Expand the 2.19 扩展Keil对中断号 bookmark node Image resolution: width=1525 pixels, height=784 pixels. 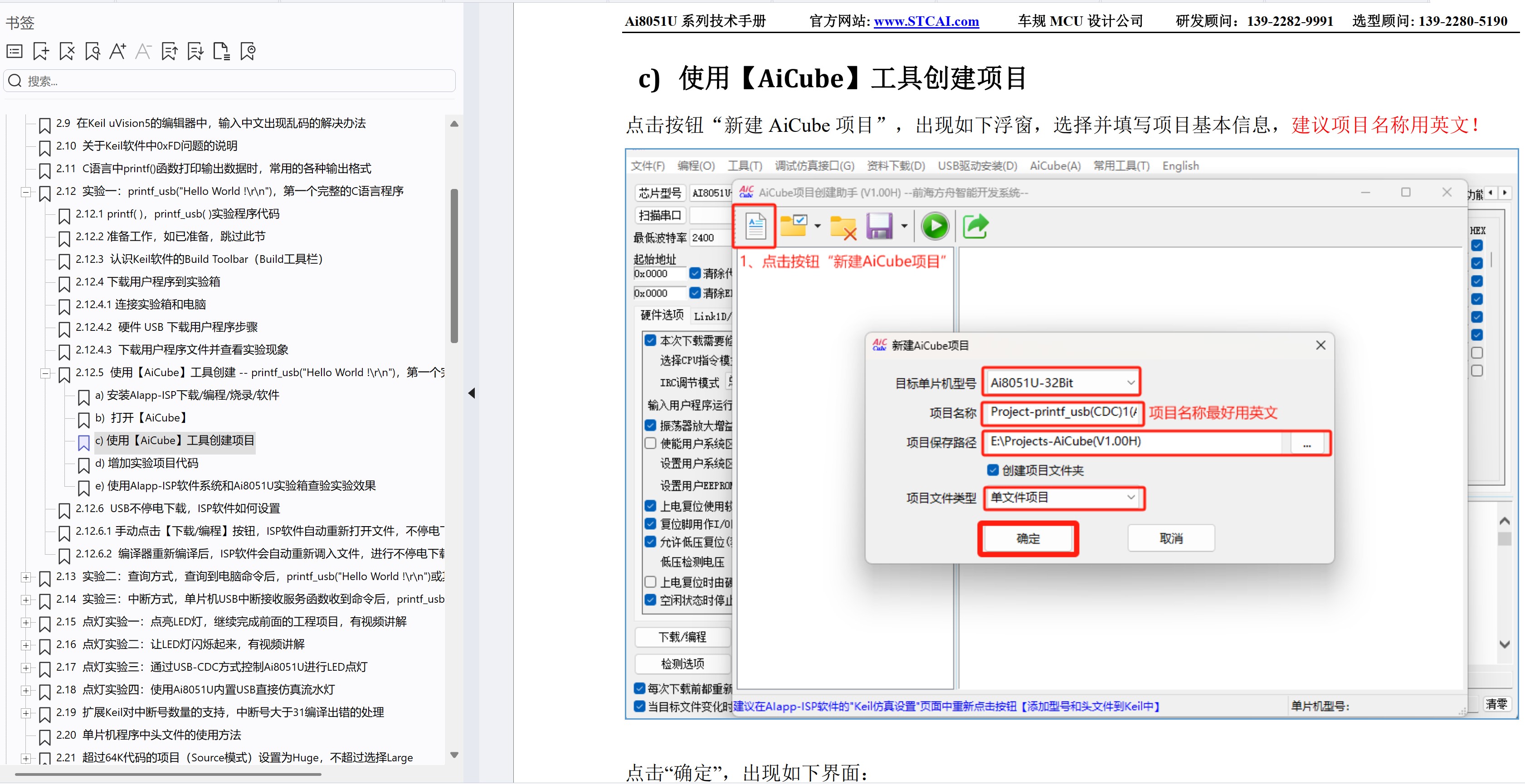pos(25,713)
